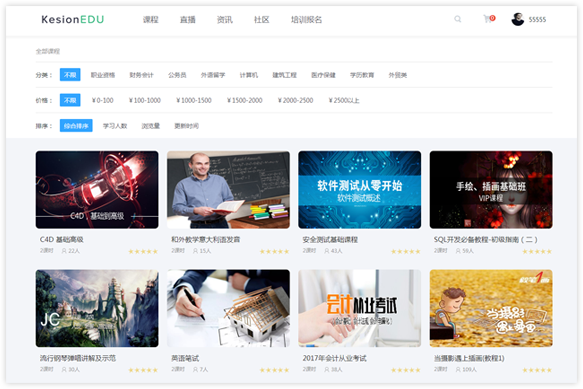The width and height of the screenshot is (583, 389).
Task: Sort courses by 学习人数
Action: (115, 126)
